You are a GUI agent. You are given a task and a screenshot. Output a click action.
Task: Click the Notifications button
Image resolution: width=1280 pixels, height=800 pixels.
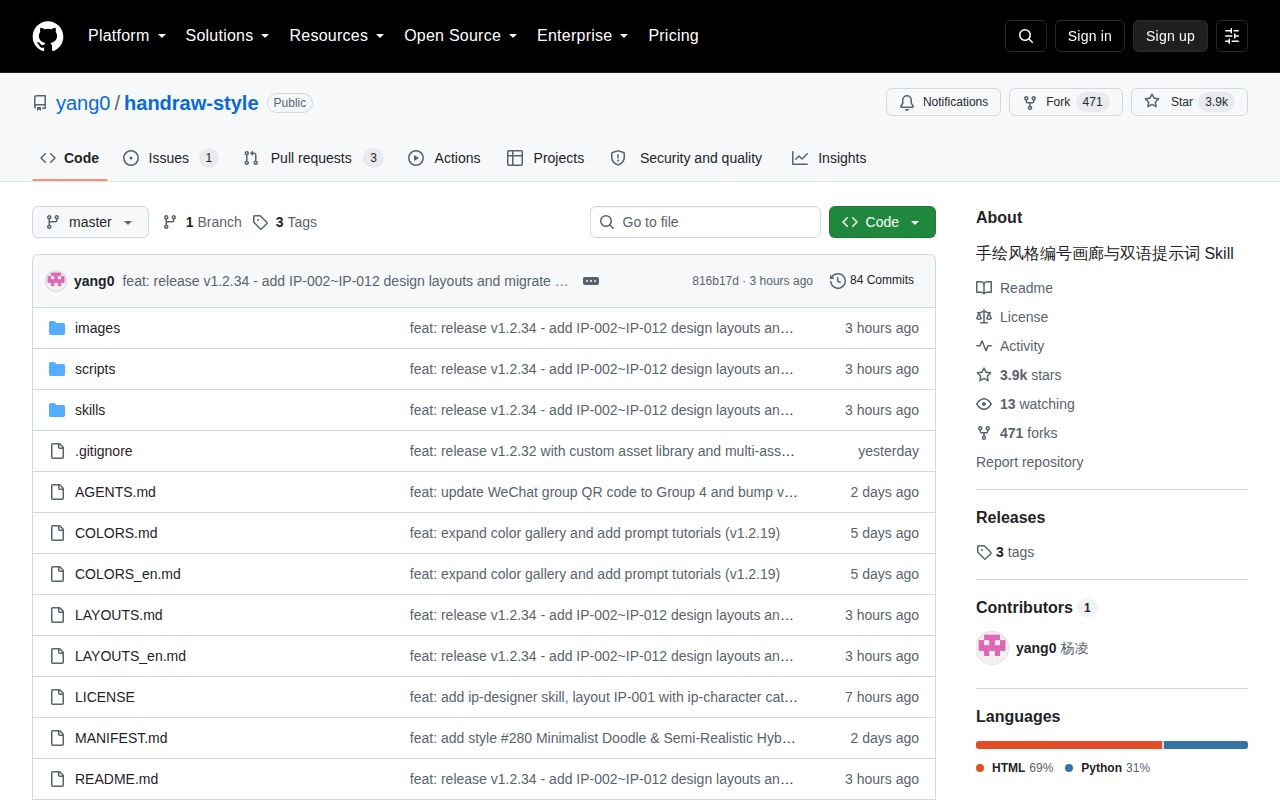(943, 102)
